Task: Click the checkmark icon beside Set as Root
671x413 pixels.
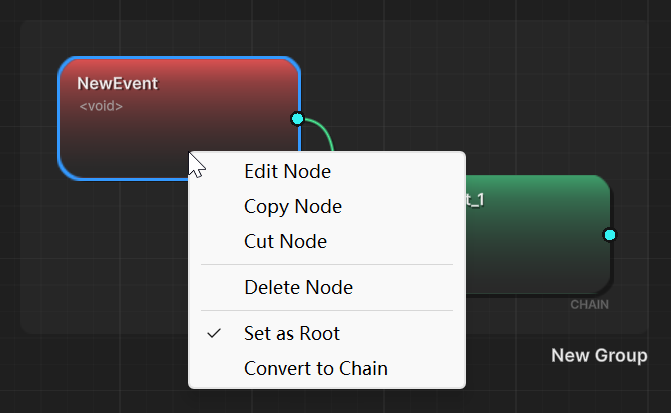Action: pyautogui.click(x=214, y=334)
